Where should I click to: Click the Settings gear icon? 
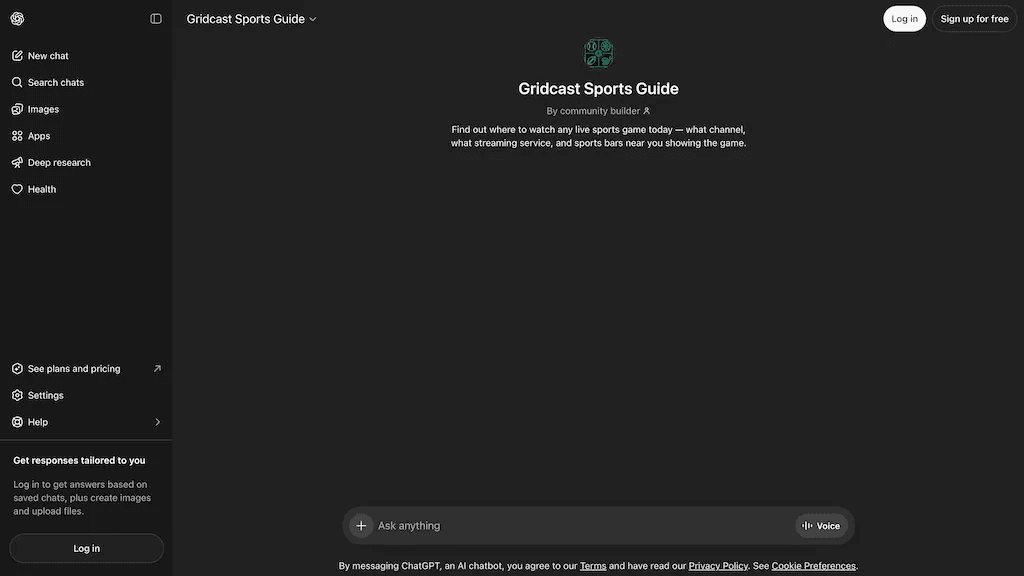click(17, 396)
